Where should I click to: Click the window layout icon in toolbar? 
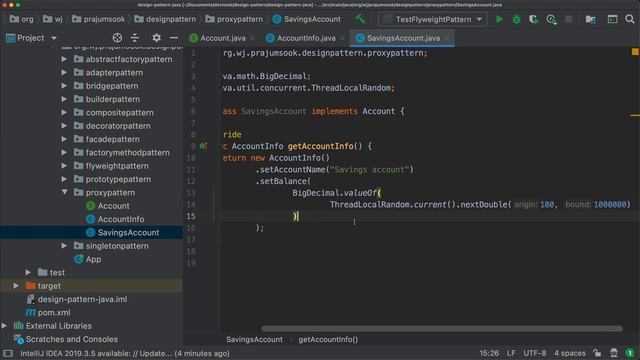[x=612, y=19]
